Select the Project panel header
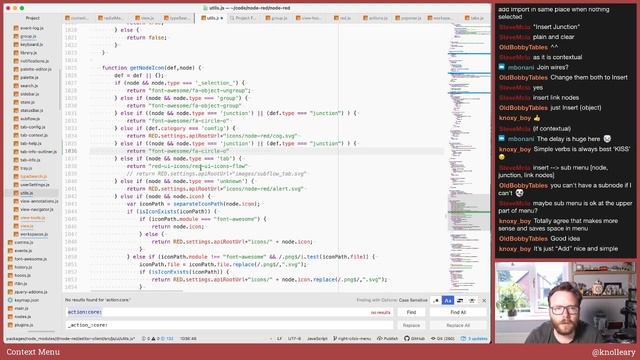 coord(33,18)
